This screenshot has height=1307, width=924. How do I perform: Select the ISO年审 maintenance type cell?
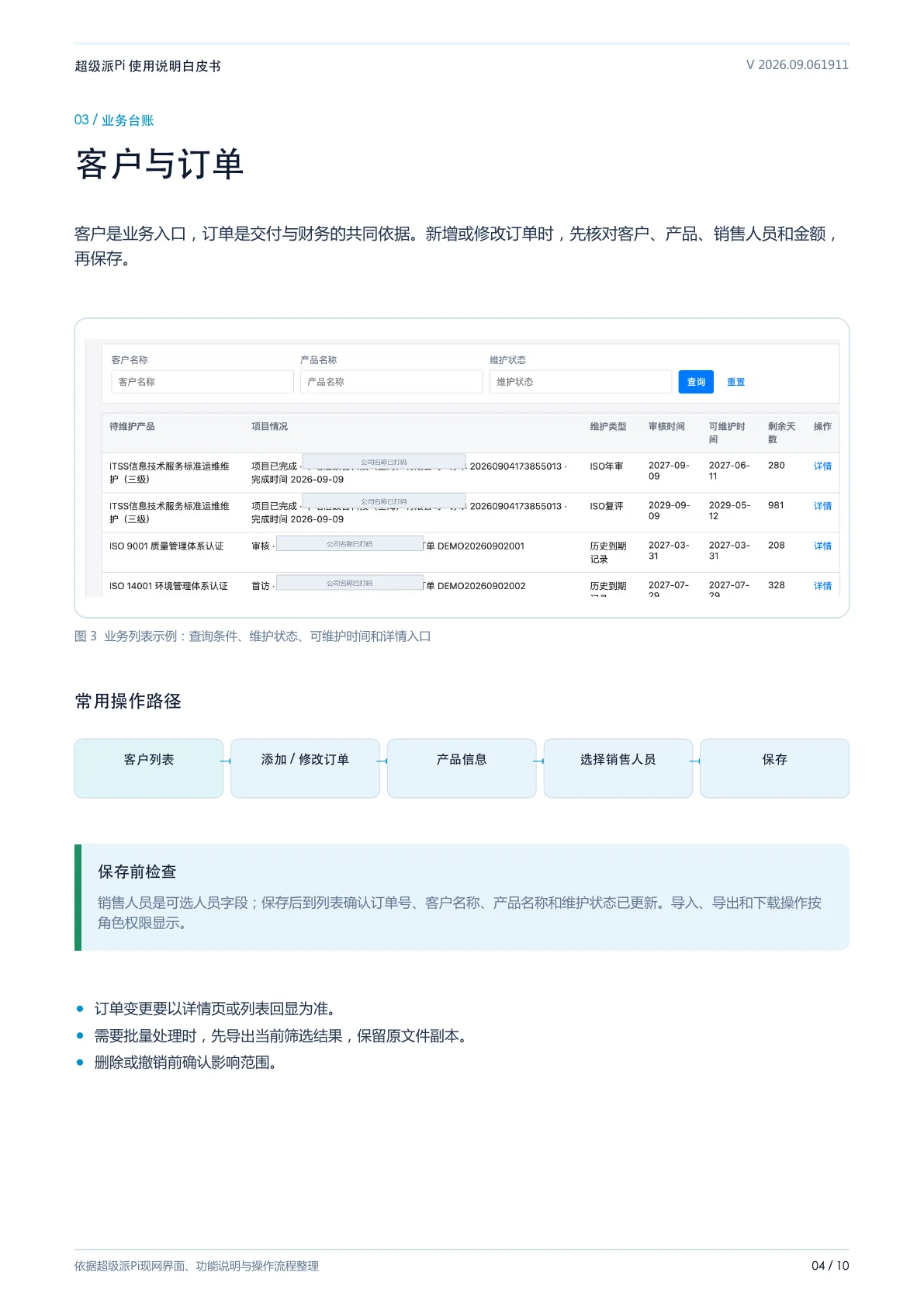tap(606, 466)
